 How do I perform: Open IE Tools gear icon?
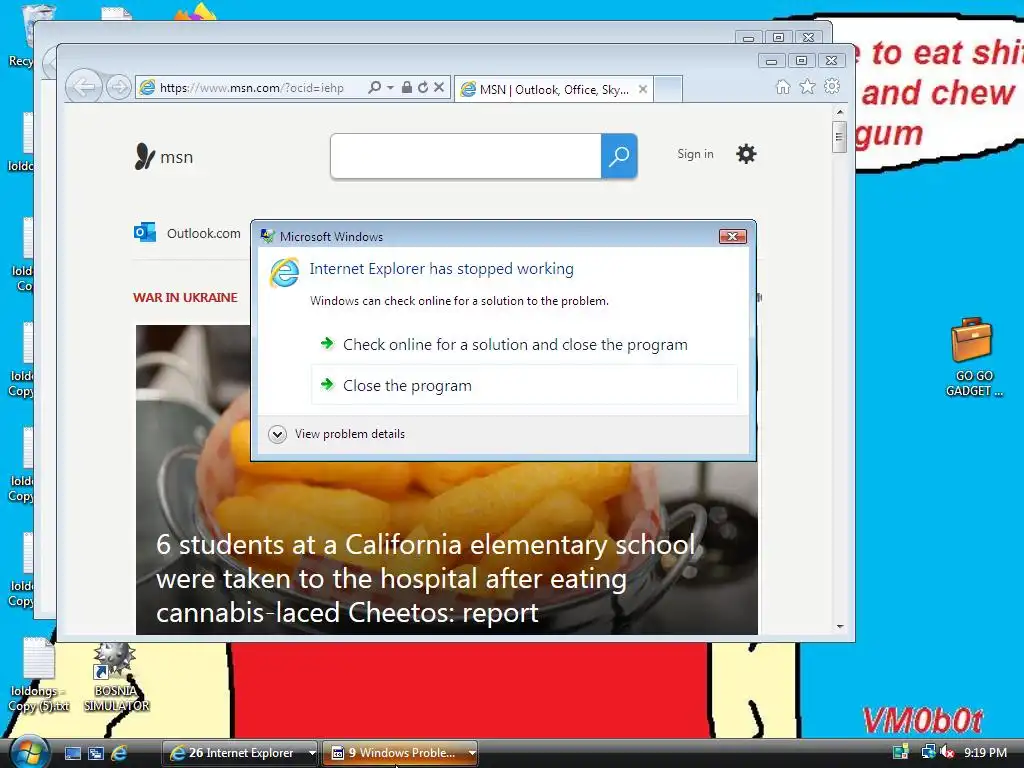pos(831,86)
